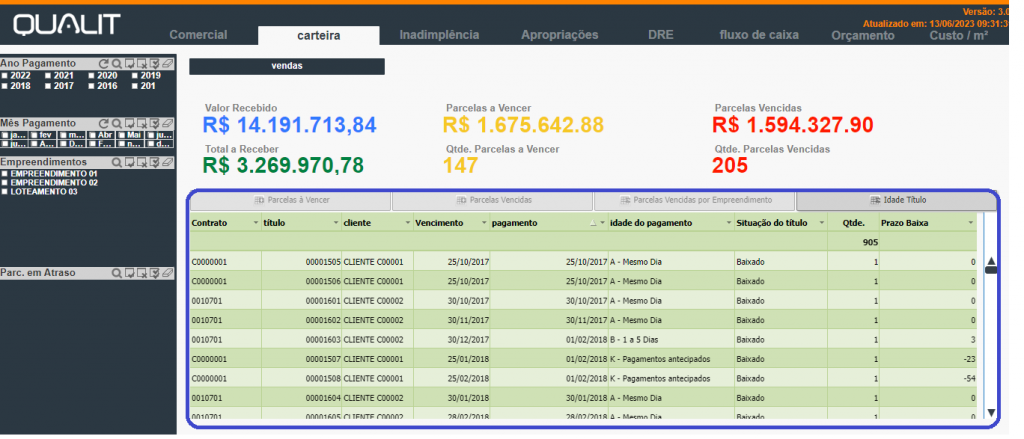Check the 2019 year checkbox
The image size is (1024, 439).
135,76
